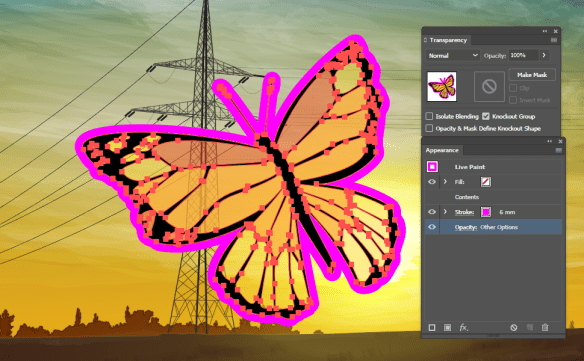Select the Appearance tab
The image size is (584, 361).
(x=442, y=150)
